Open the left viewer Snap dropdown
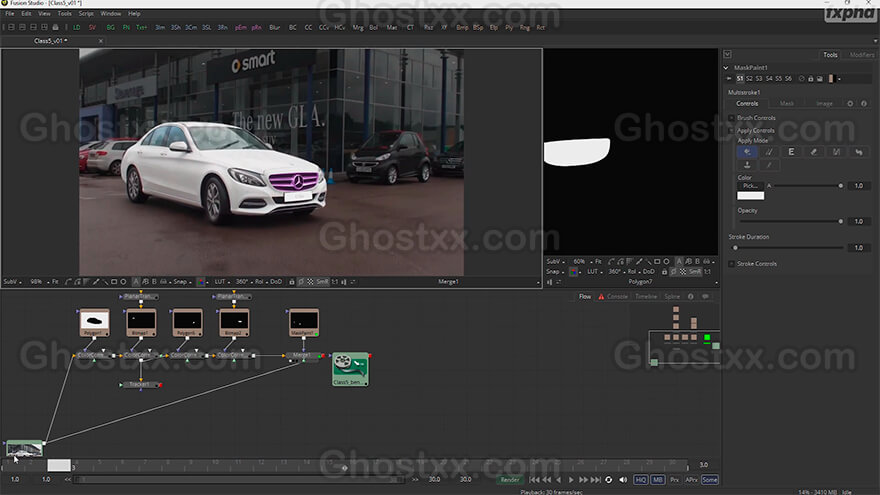880x495 pixels. (182, 282)
